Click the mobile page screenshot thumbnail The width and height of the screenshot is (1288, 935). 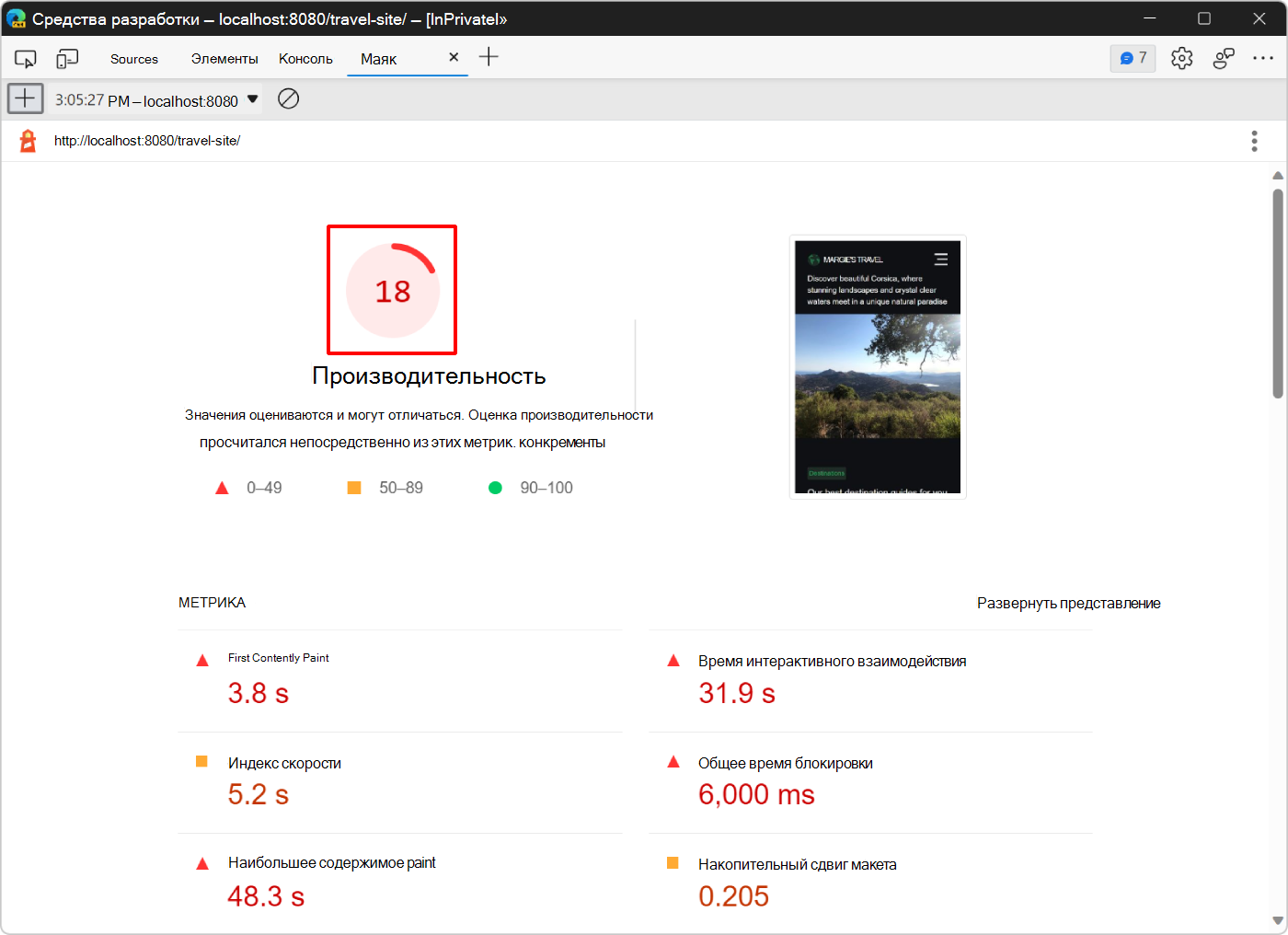click(877, 365)
